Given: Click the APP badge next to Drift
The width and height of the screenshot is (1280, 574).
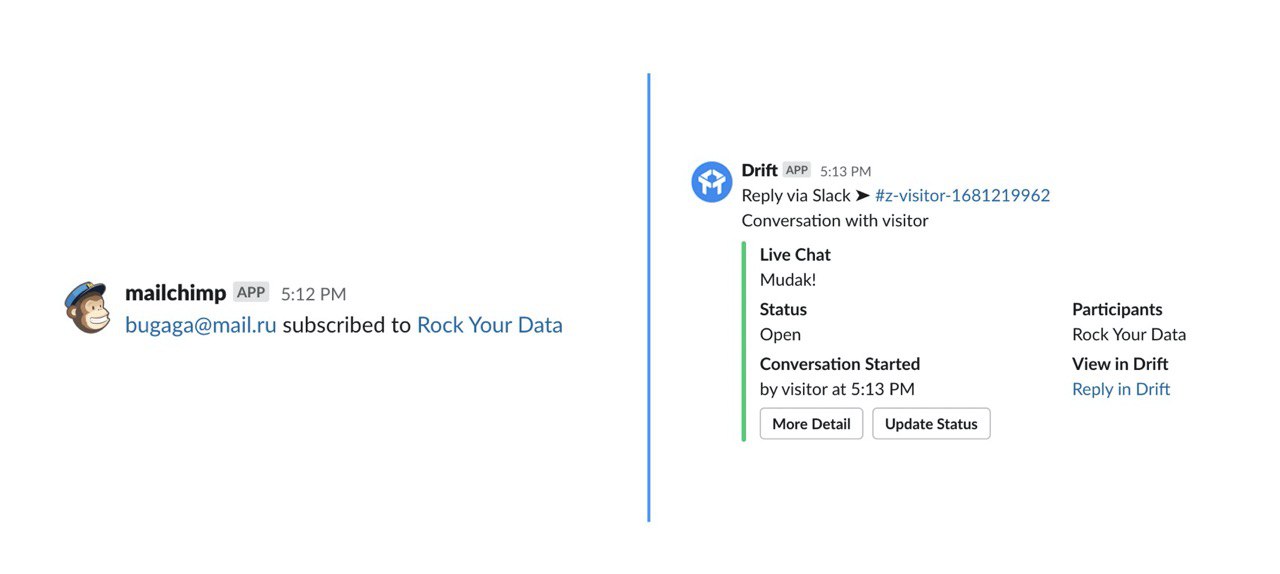Looking at the screenshot, I should point(796,171).
